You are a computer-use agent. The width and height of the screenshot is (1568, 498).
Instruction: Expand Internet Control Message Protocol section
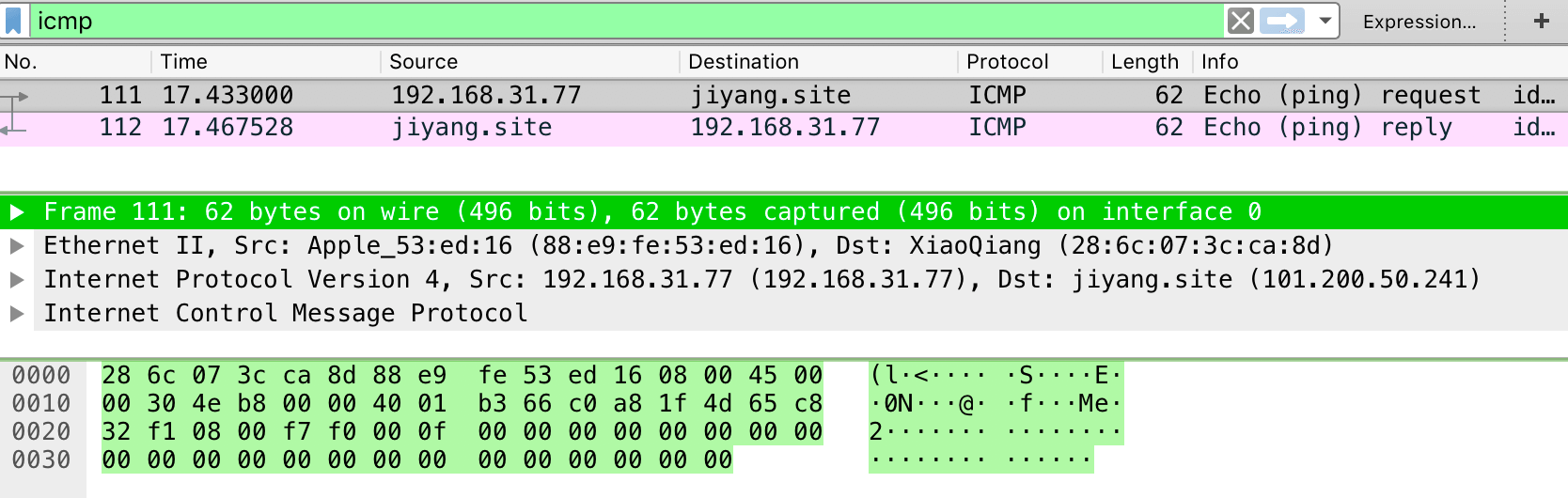tap(17, 314)
